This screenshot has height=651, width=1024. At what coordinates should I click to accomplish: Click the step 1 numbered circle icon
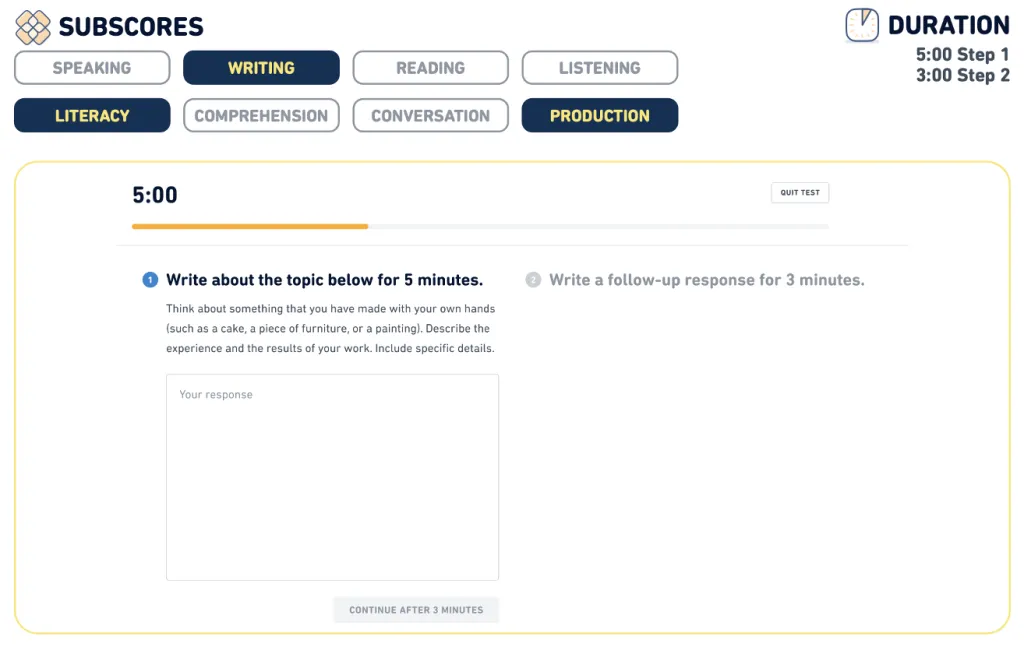tap(150, 280)
